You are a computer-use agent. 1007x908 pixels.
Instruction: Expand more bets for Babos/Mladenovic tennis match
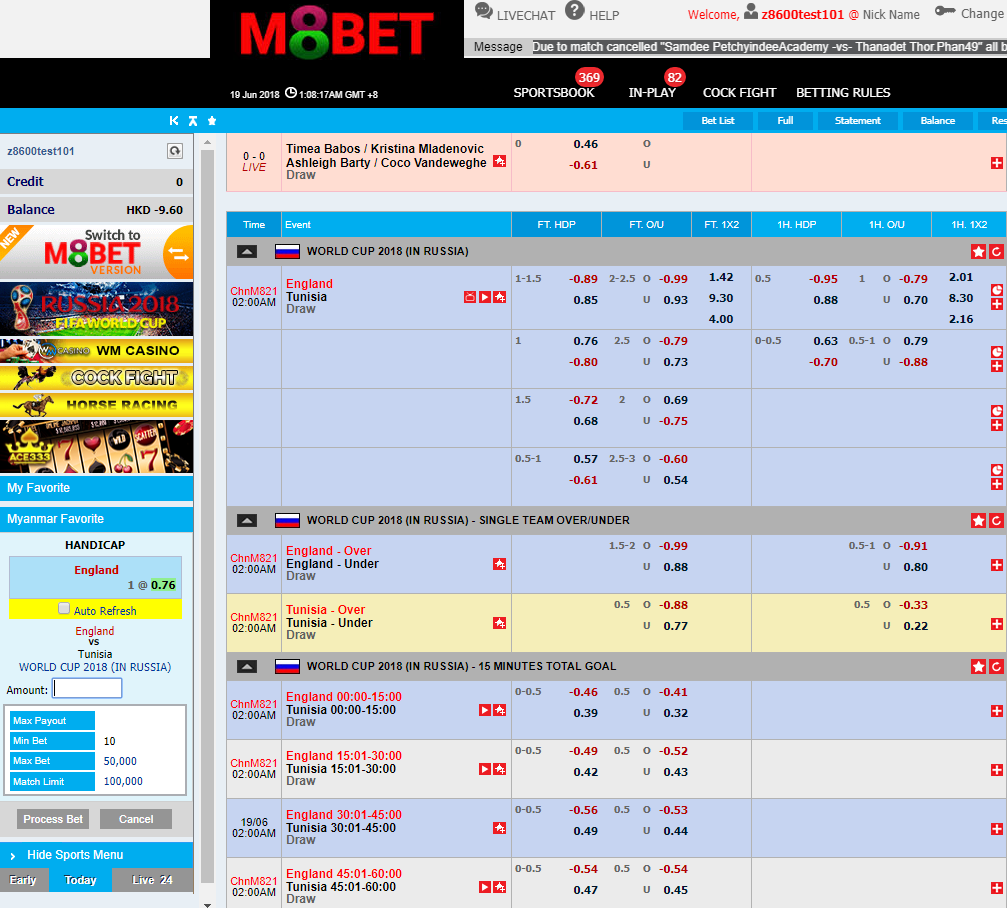997,163
